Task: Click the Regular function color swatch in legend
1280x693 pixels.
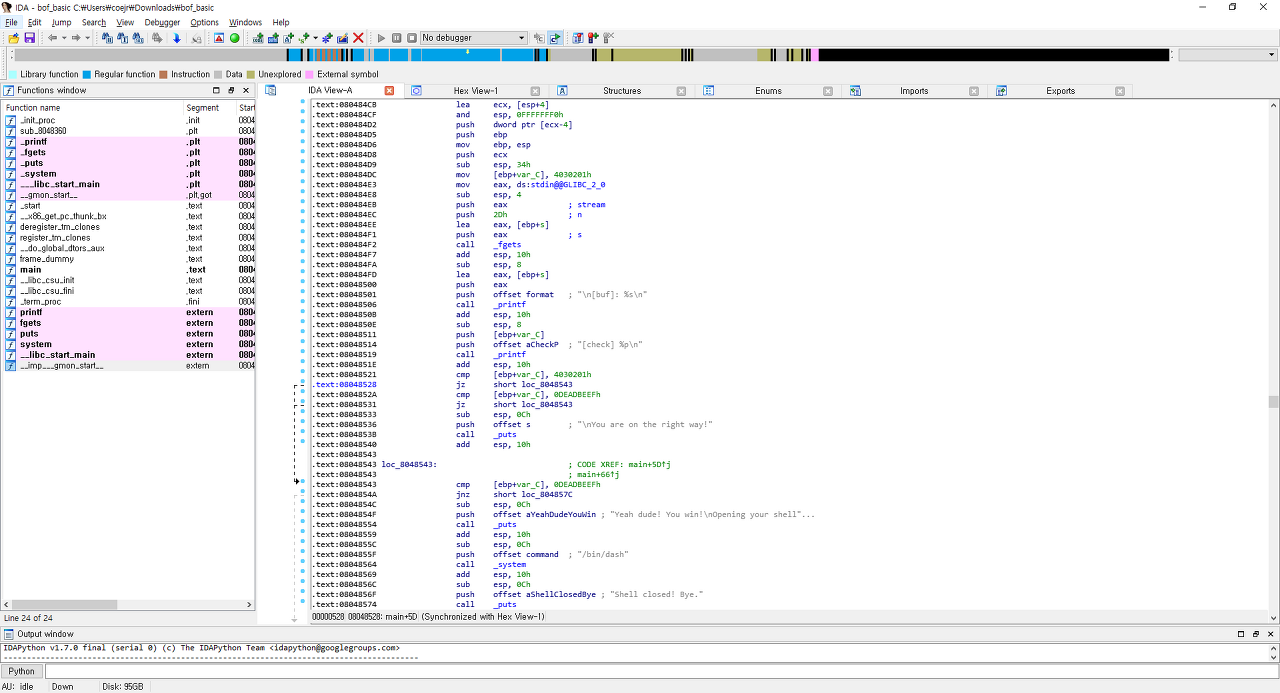Action: pos(87,74)
